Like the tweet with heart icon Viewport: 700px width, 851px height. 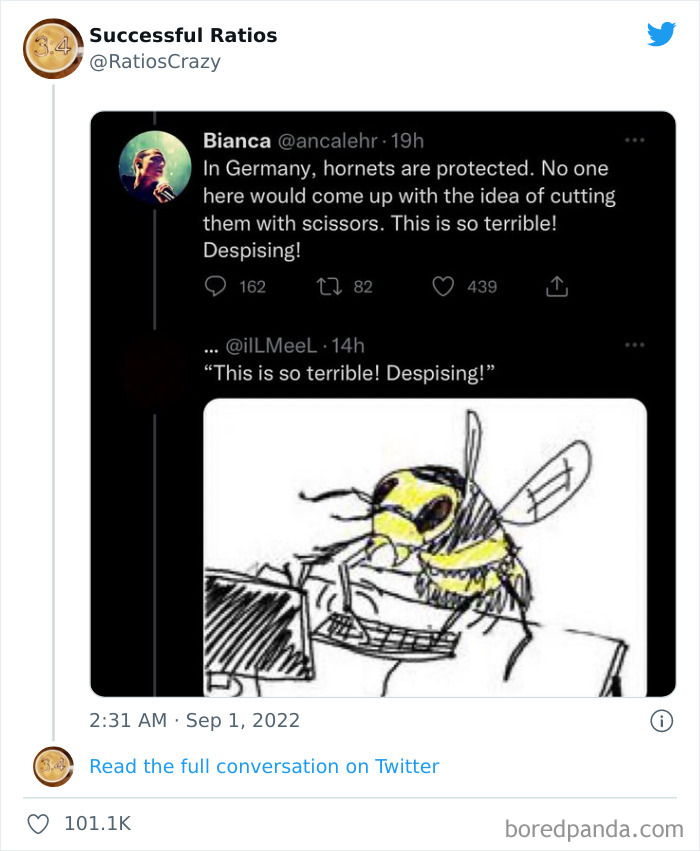(38, 824)
